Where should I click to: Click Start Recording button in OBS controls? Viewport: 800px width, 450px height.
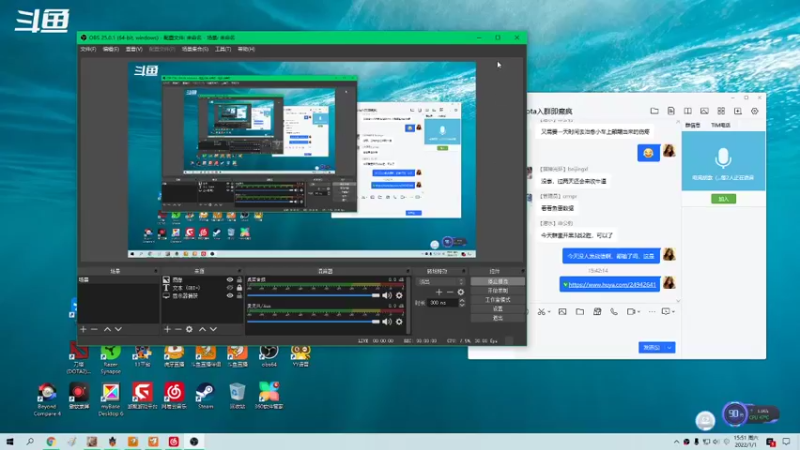tap(497, 291)
